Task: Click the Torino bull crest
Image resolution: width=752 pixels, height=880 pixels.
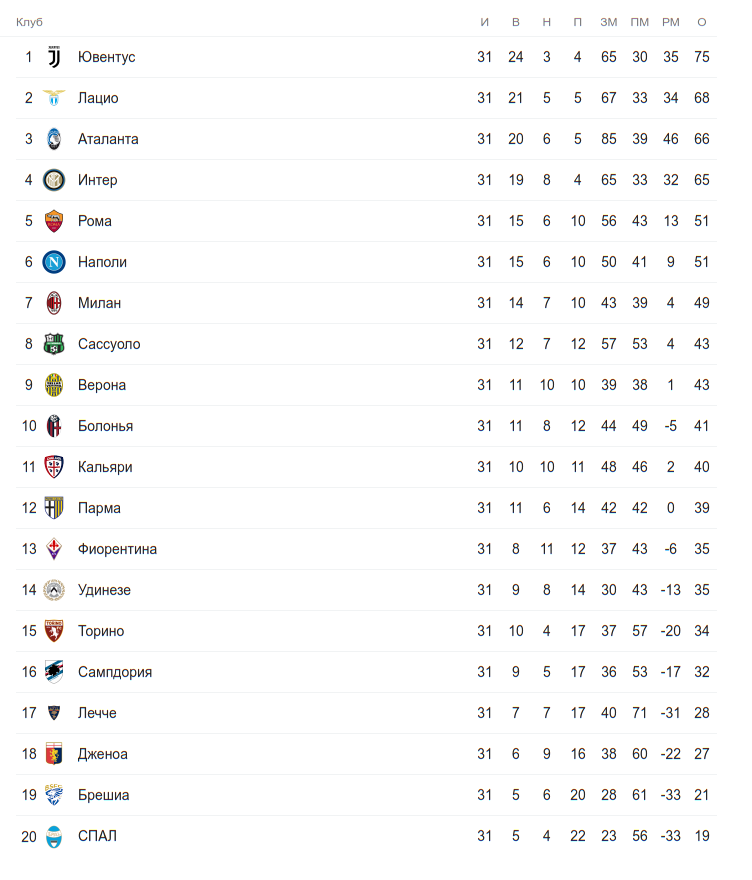Action: (54, 631)
